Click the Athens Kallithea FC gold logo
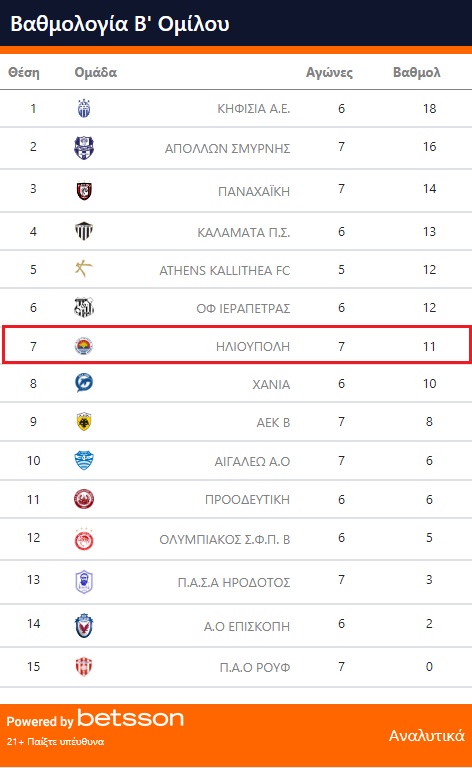Screen dimensions: 472x768 (84, 268)
